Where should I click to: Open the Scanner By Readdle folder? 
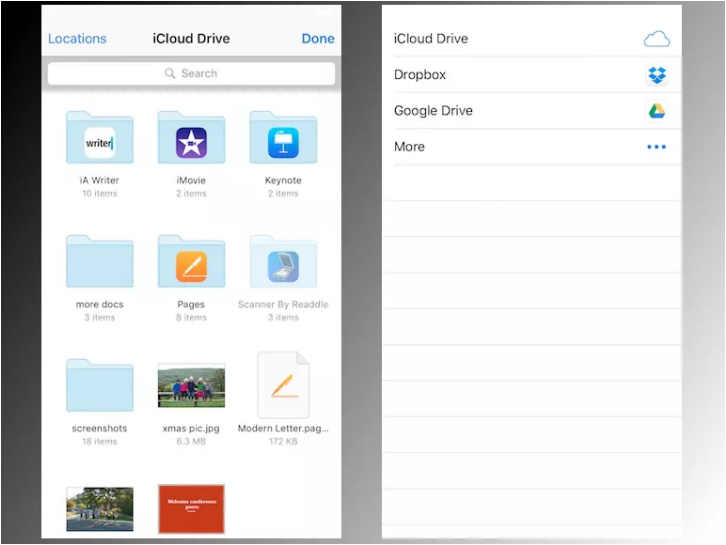click(x=283, y=262)
